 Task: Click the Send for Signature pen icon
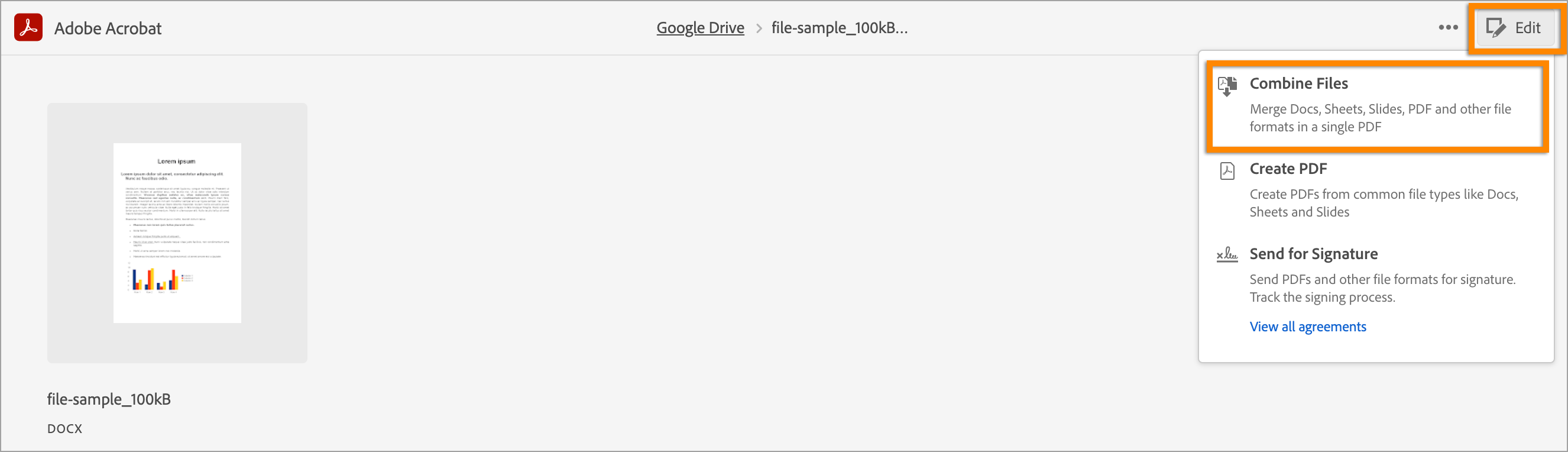(x=1227, y=254)
